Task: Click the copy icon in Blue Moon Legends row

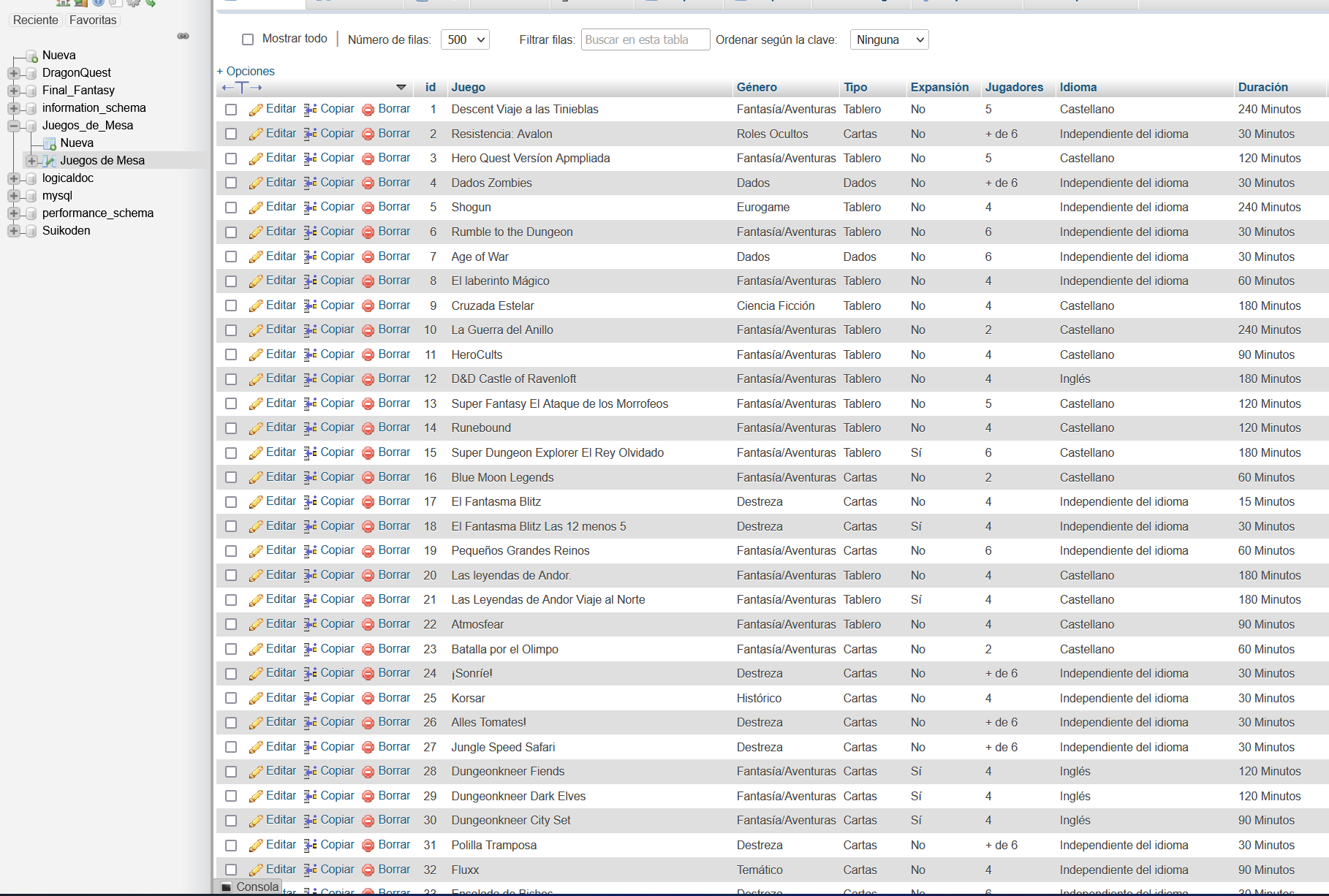Action: pos(311,478)
